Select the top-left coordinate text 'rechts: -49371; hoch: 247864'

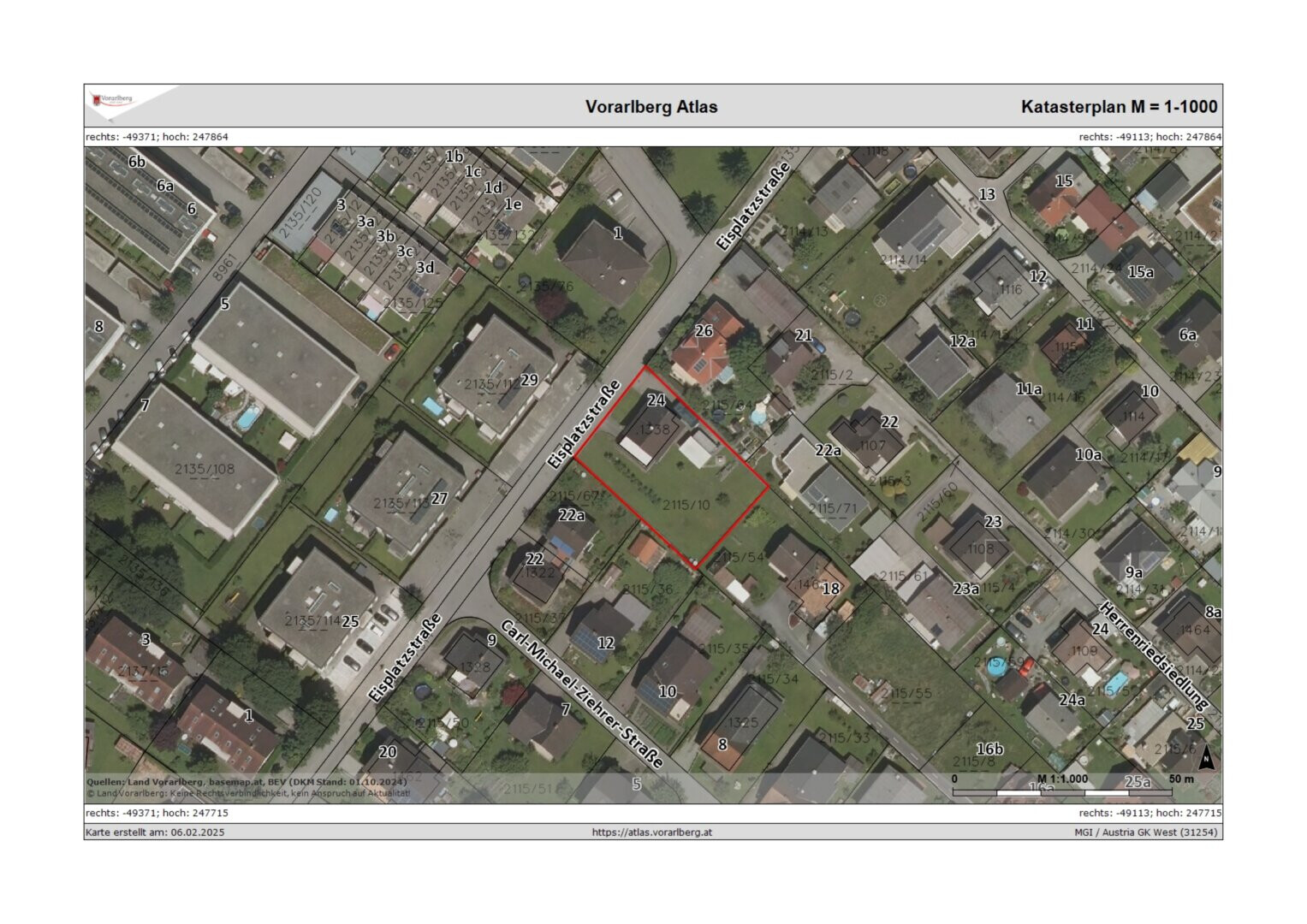[x=157, y=137]
